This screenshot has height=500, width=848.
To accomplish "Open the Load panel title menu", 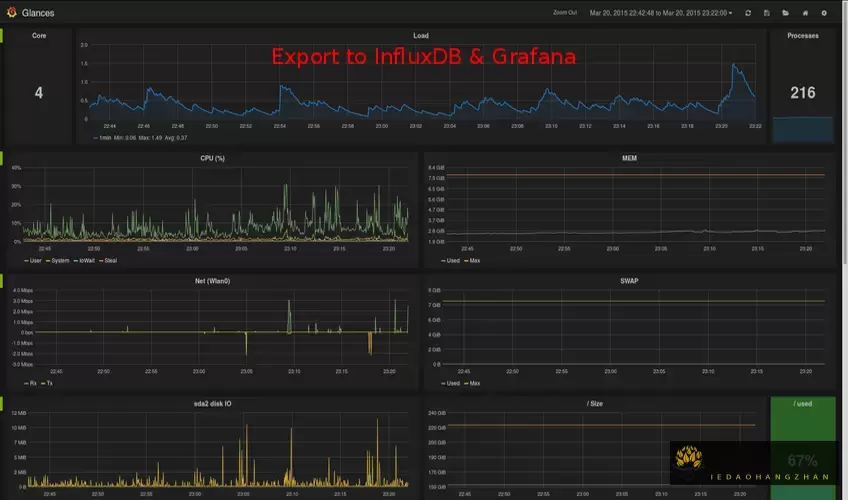I will (421, 36).
